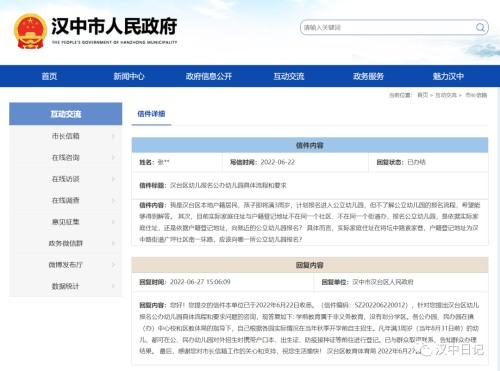Open 政务服务 from the navigation bar
This screenshot has width=500, height=371.
coord(368,76)
